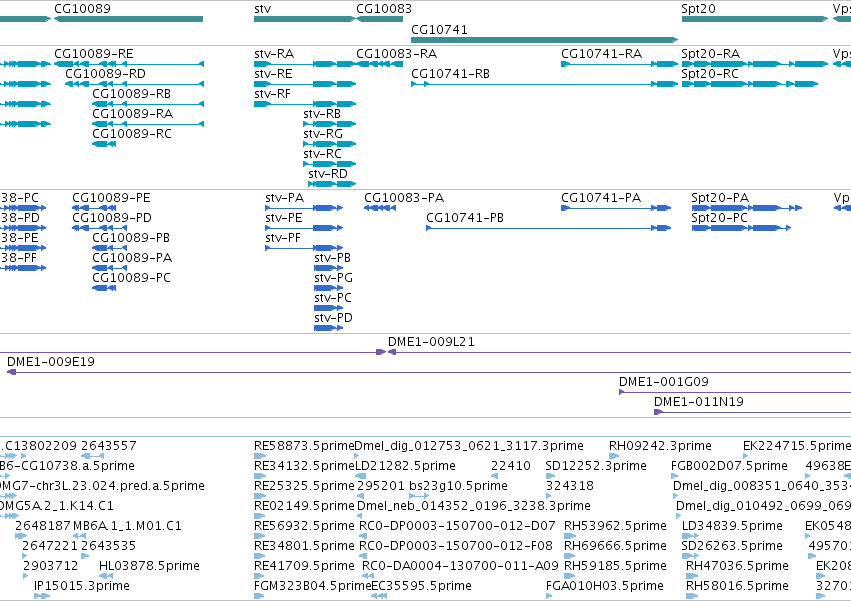Screen dimensions: 851x601
Task: Select the stv-PB protein
Action: tap(328, 268)
